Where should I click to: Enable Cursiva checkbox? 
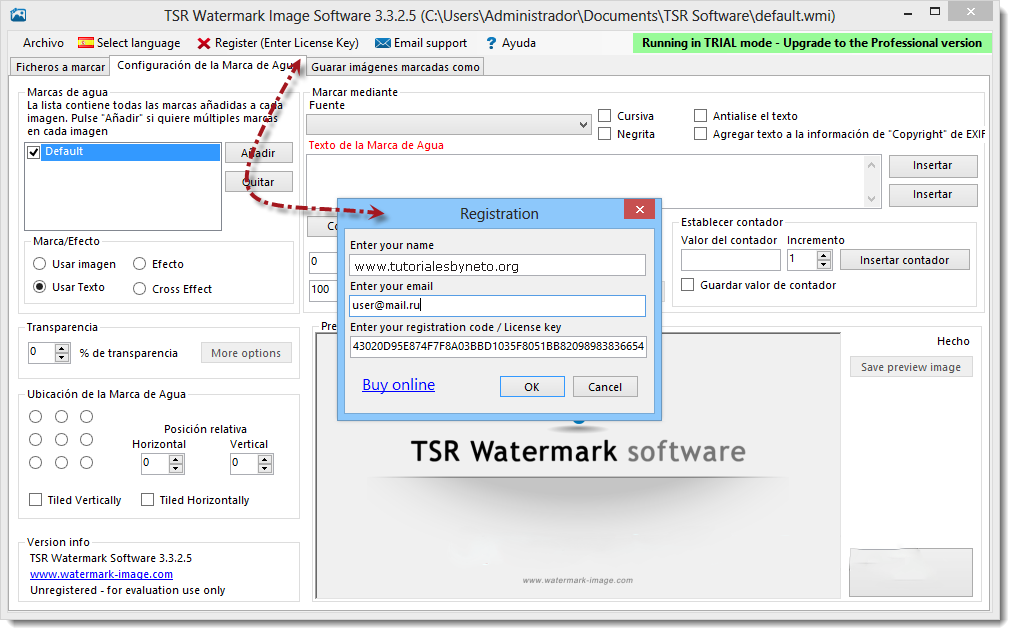point(605,116)
